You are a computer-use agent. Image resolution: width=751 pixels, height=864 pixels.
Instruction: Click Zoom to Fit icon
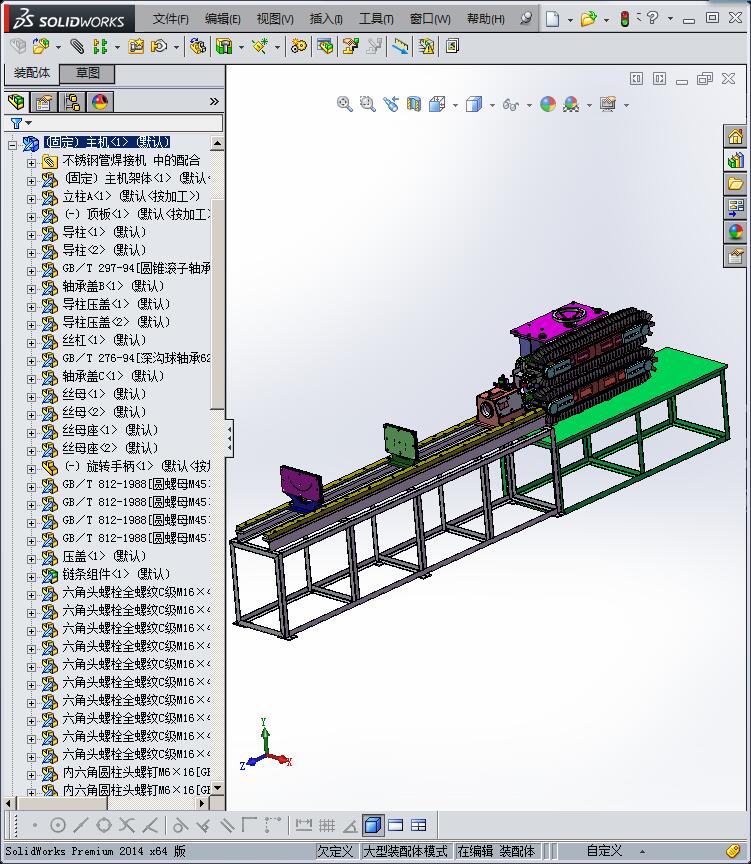[345, 104]
